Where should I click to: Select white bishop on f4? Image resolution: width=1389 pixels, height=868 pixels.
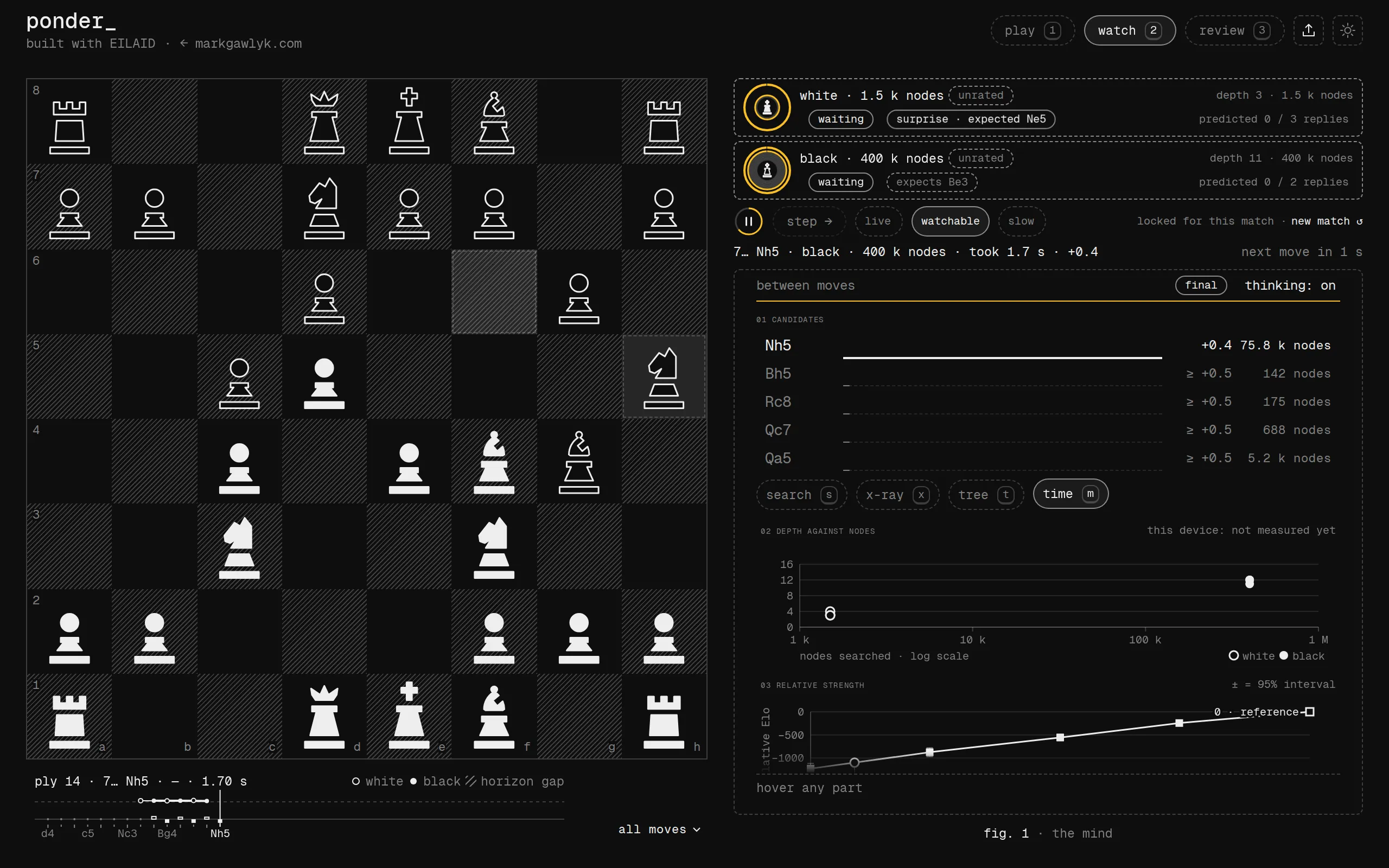coord(494,462)
